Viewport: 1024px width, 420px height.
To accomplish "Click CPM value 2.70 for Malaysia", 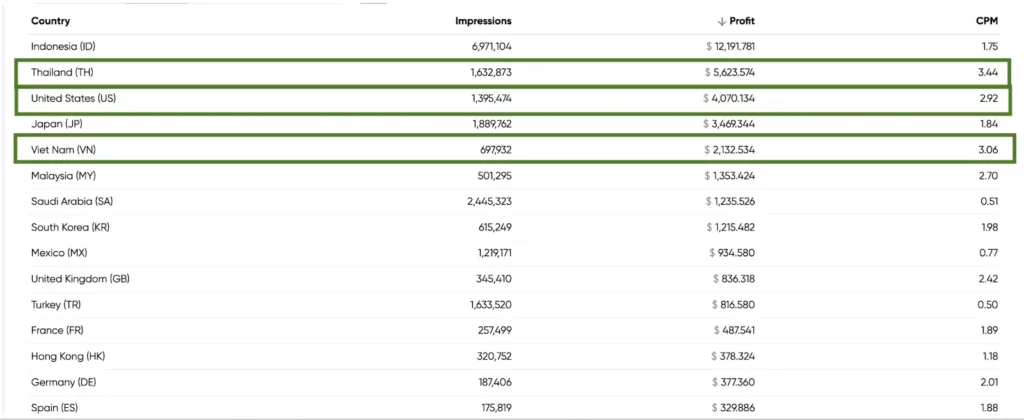I will coord(989,176).
